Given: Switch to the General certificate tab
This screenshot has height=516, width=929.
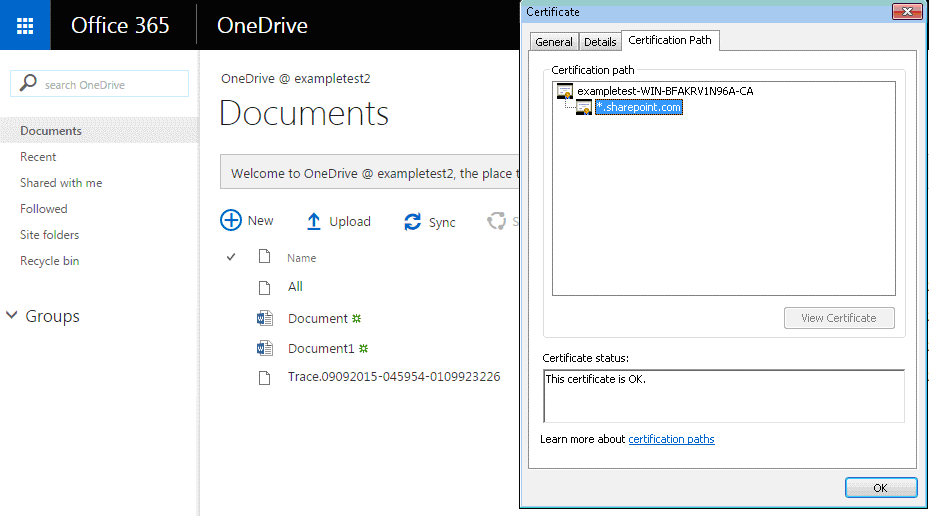Looking at the screenshot, I should (553, 42).
